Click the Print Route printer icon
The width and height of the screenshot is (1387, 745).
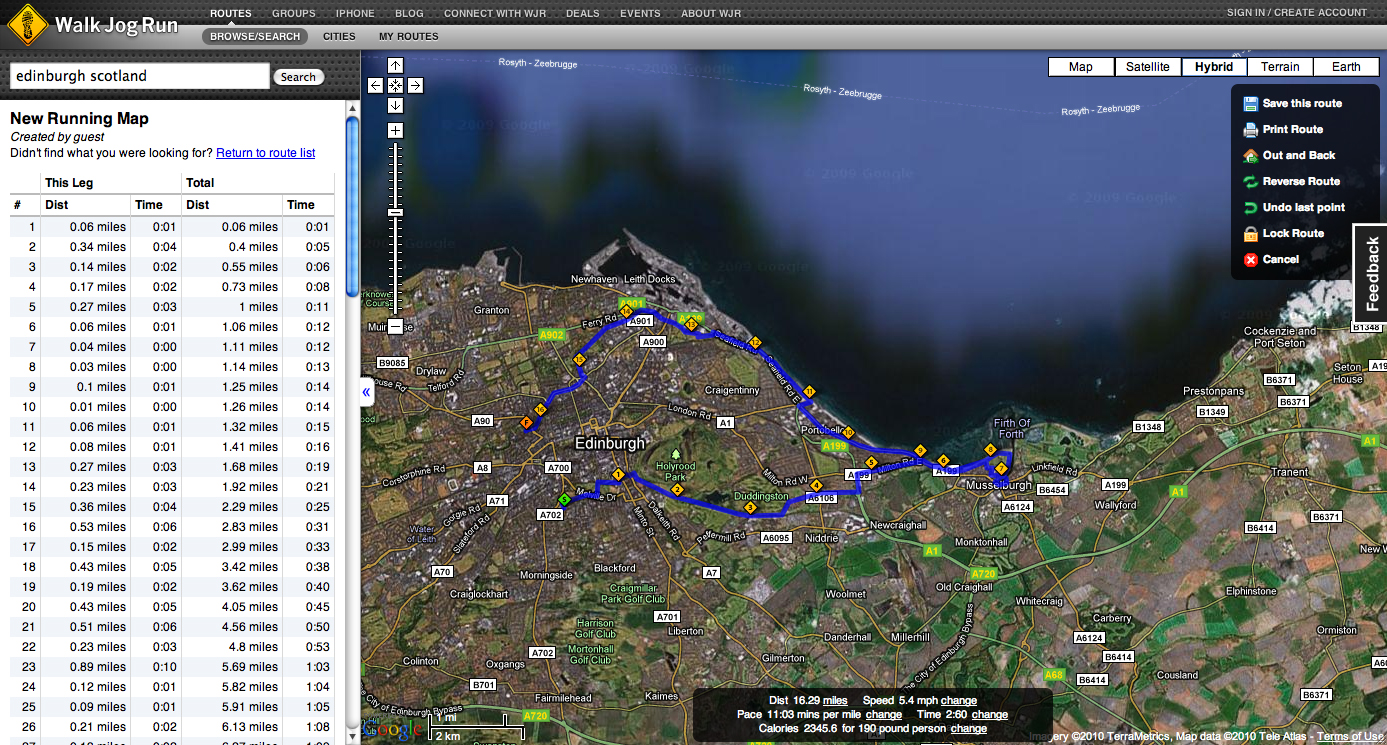1250,130
